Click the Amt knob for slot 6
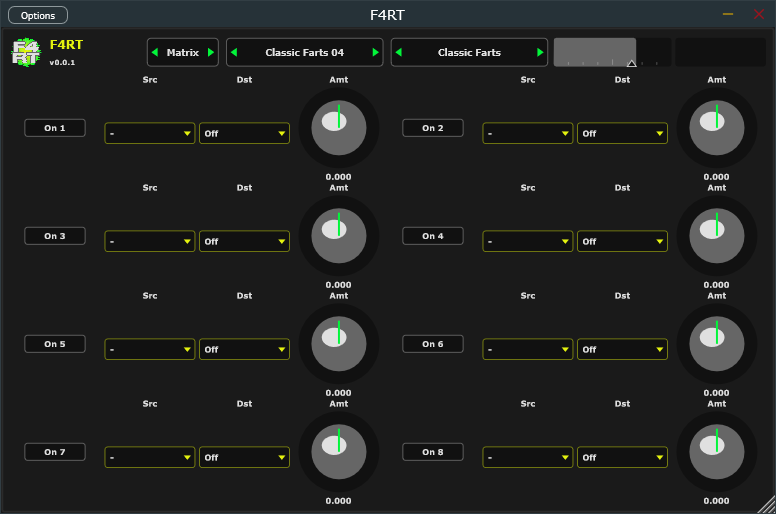 [717, 344]
